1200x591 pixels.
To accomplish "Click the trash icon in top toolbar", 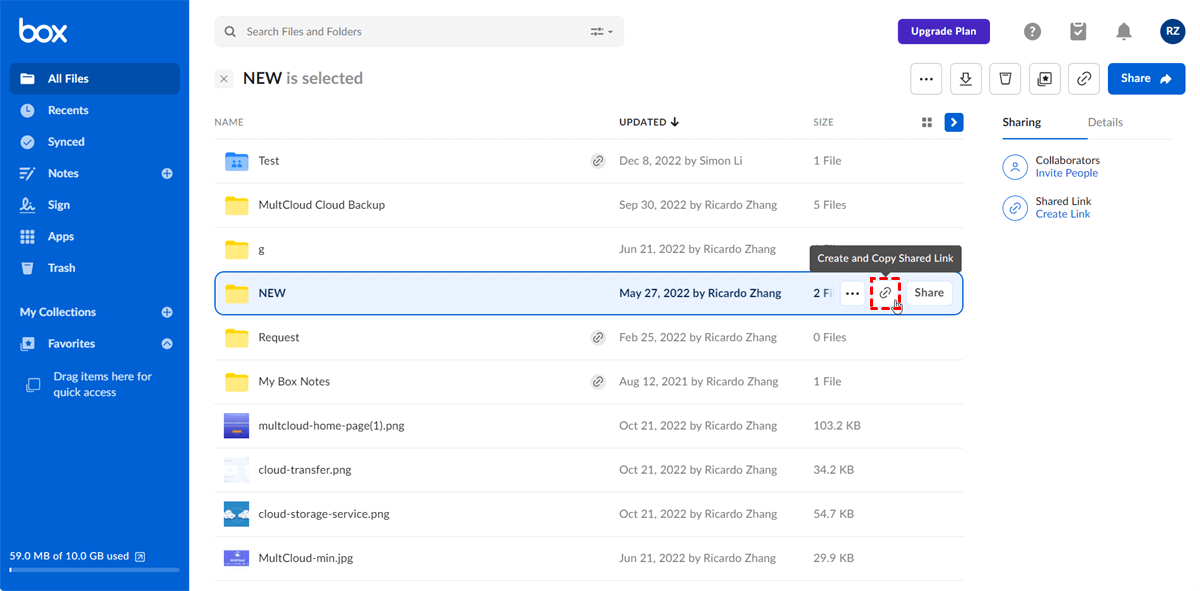I will click(x=1005, y=79).
